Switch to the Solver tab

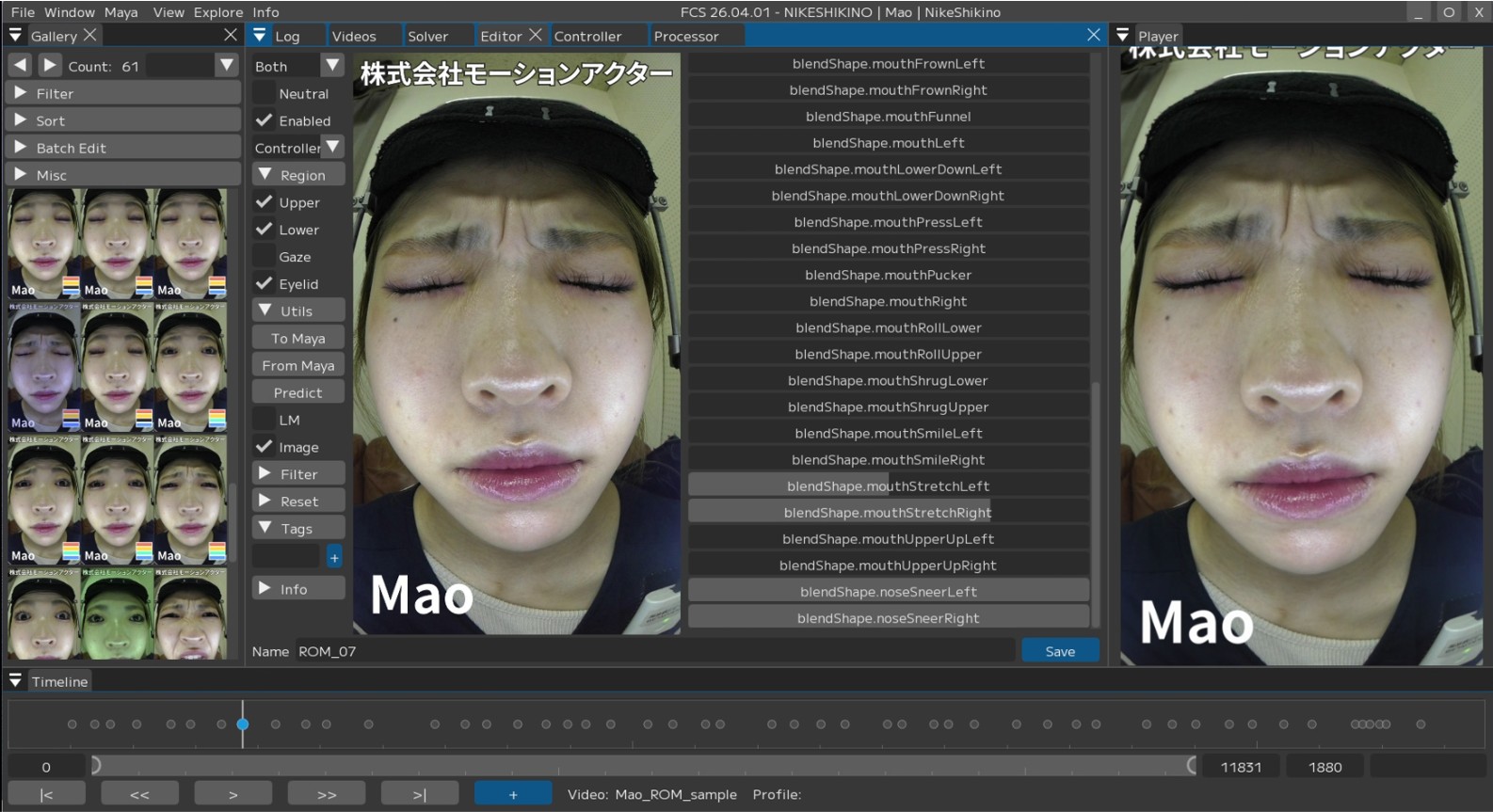coord(427,36)
